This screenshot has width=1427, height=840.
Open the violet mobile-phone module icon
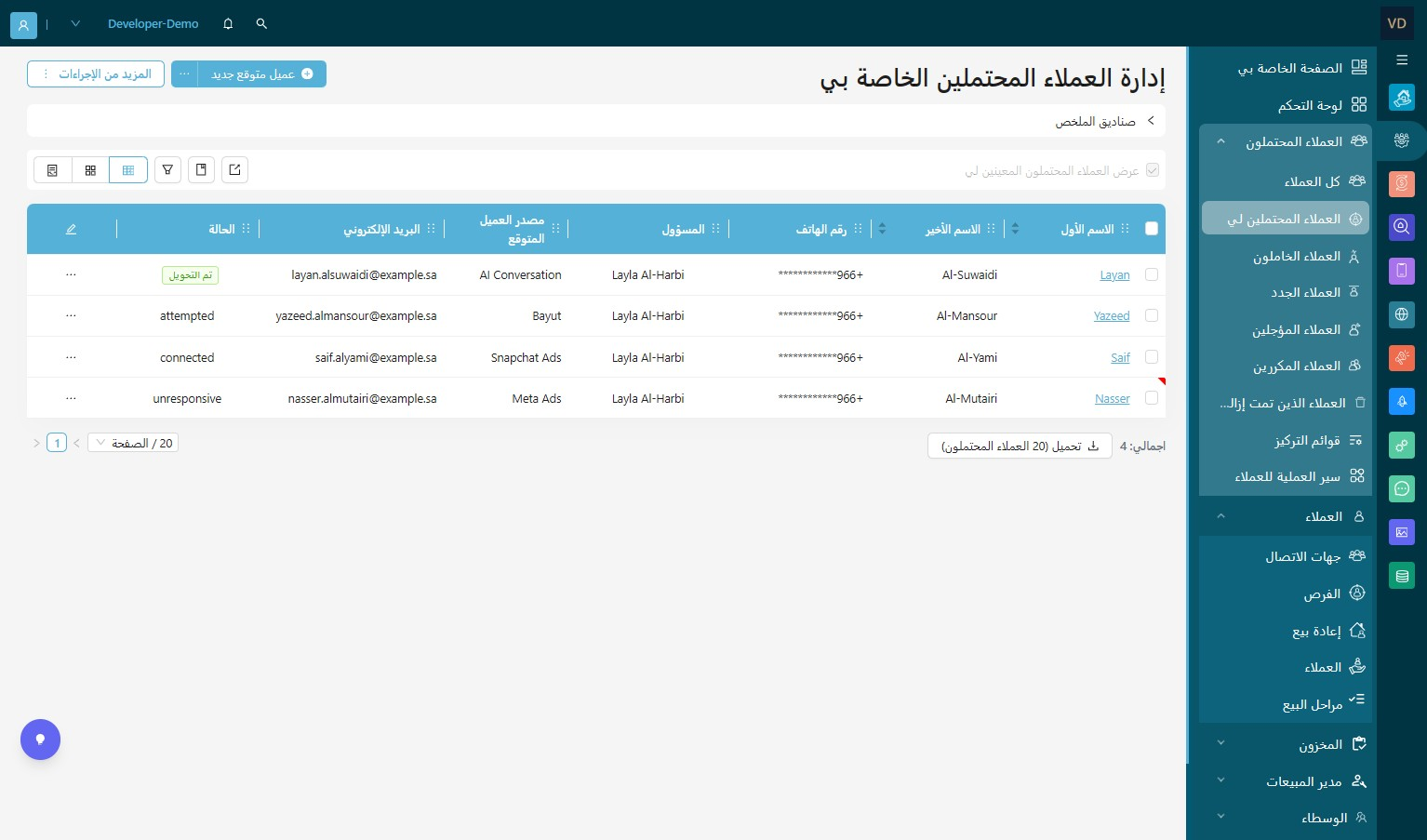(1402, 271)
